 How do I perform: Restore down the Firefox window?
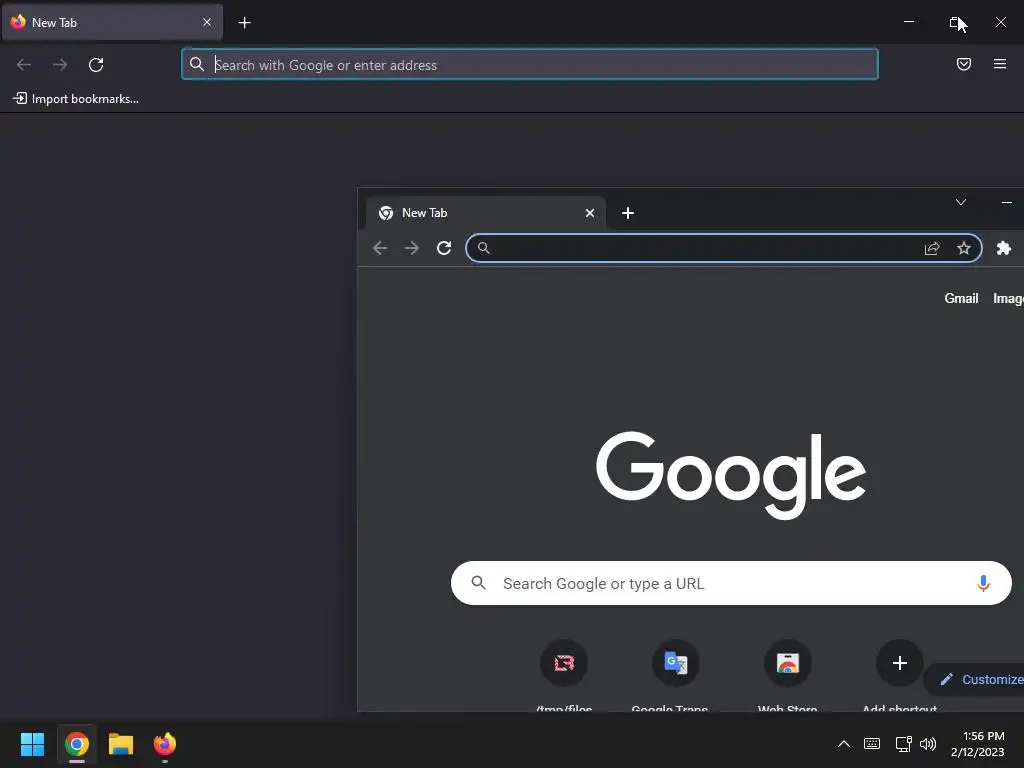(x=955, y=22)
